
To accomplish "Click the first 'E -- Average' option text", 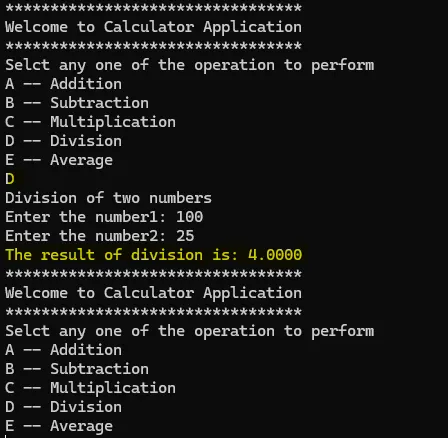I will tap(59, 160).
